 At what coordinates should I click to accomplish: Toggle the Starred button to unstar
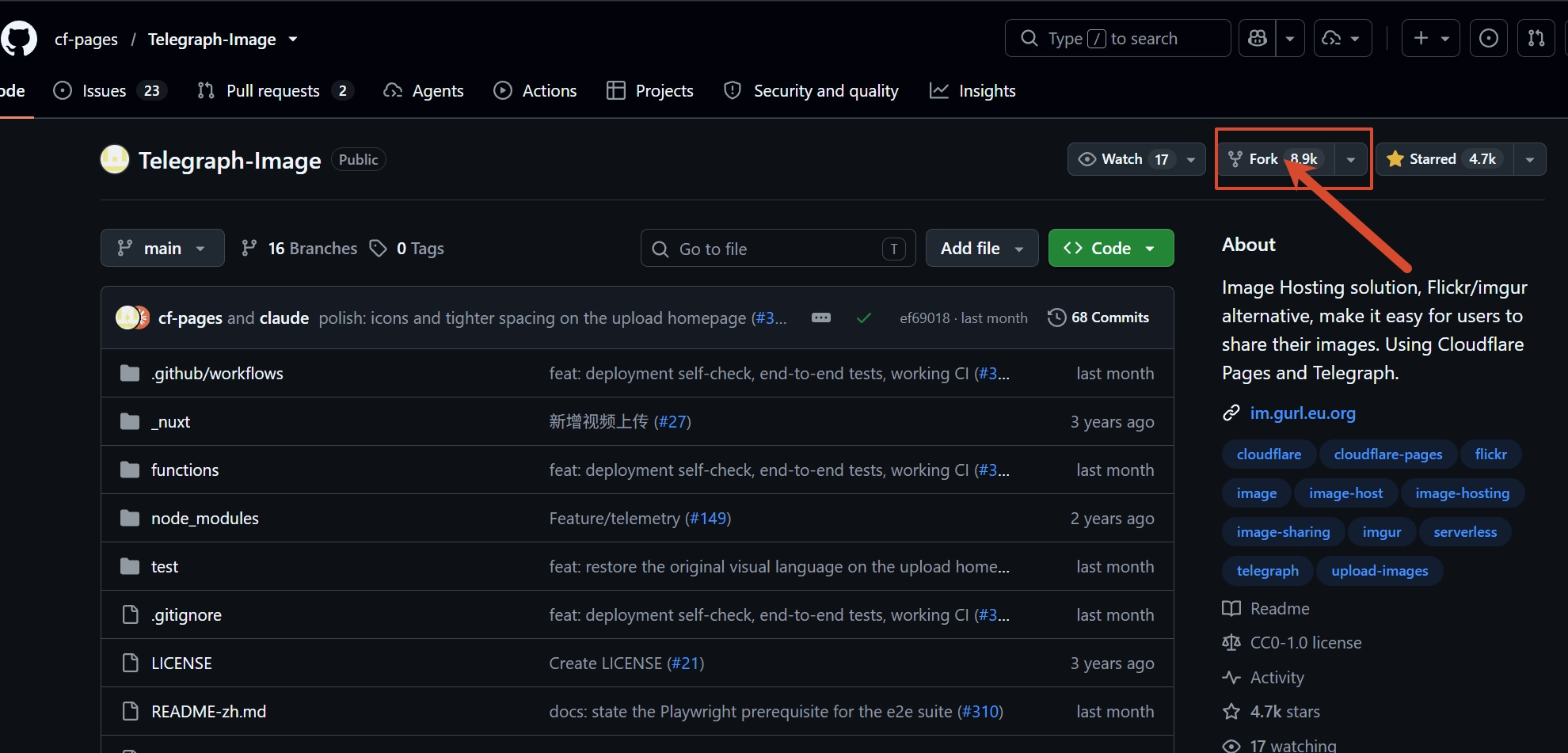pyautogui.click(x=1444, y=159)
